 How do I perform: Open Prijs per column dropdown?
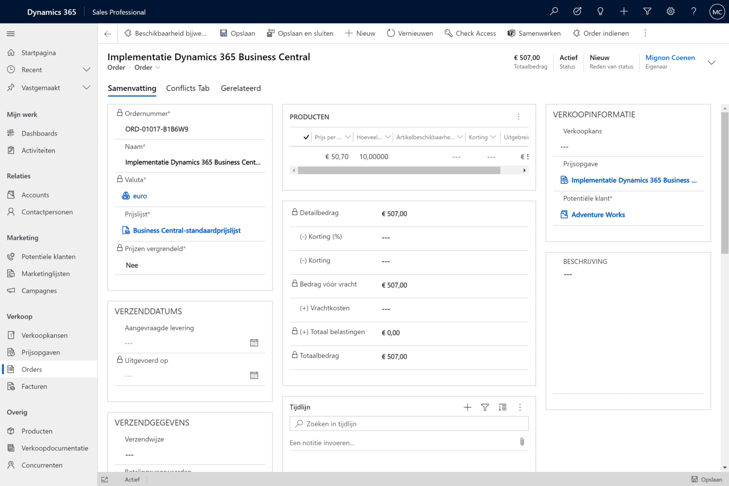348,137
